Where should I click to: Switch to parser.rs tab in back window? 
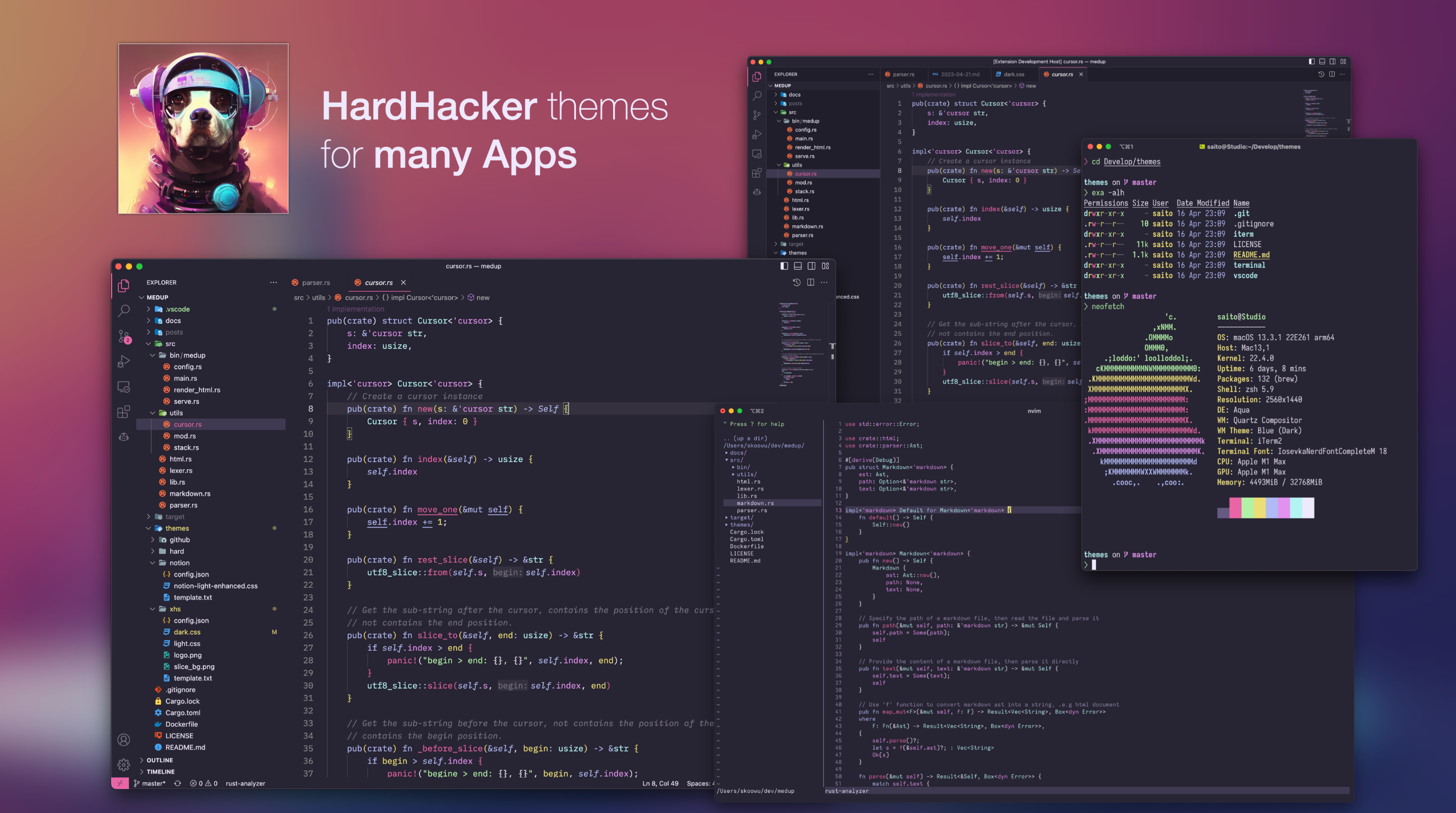click(899, 74)
